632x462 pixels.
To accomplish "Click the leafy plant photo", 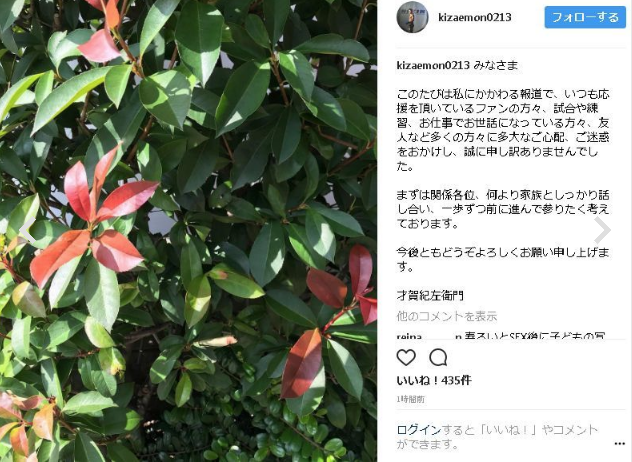I will pos(188,231).
